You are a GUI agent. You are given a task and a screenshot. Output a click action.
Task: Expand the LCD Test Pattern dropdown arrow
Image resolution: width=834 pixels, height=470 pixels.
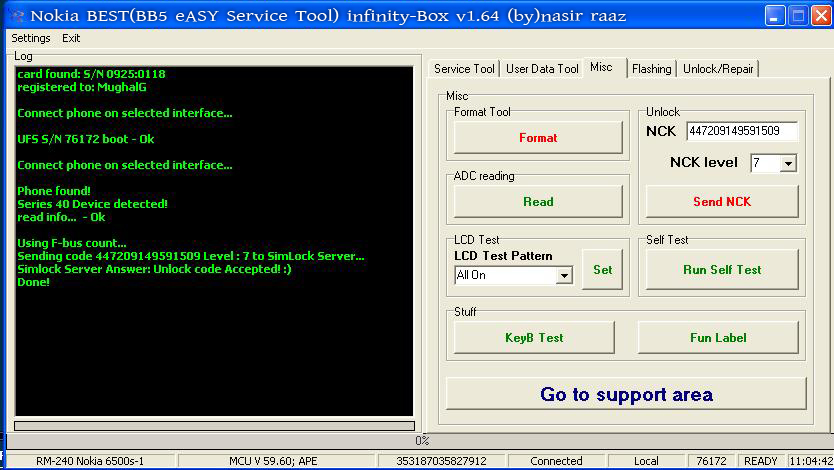coord(564,275)
